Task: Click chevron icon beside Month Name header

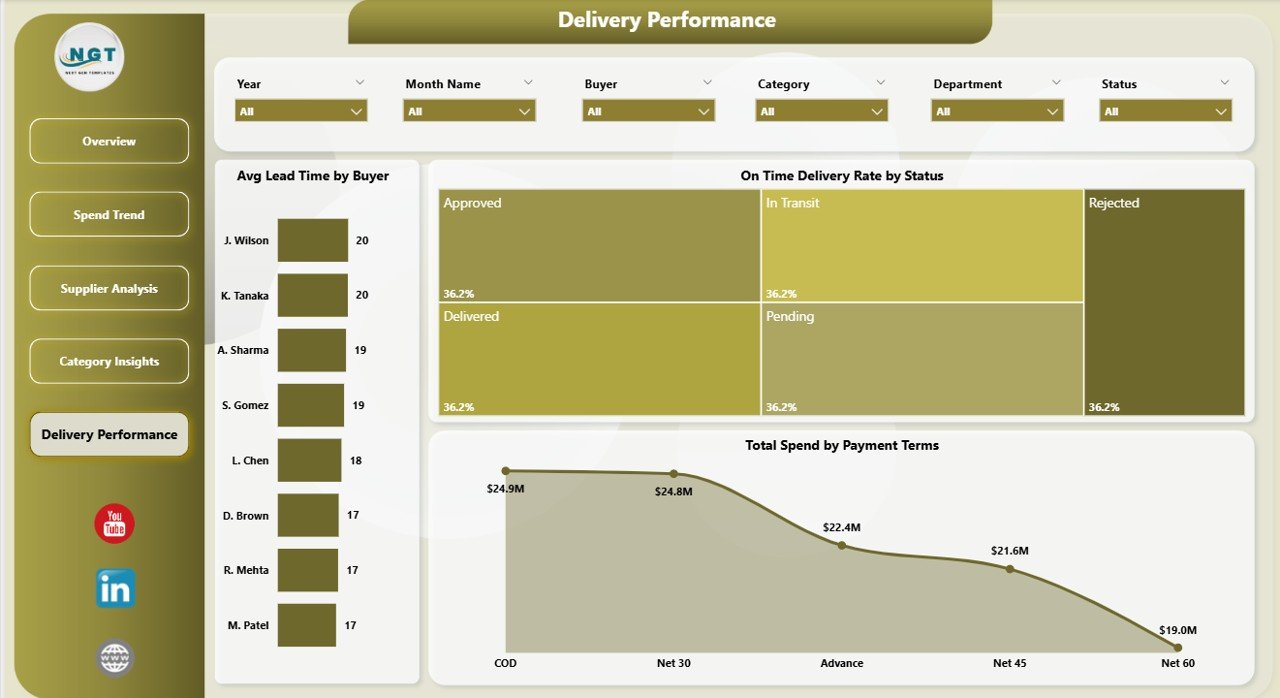Action: 528,83
